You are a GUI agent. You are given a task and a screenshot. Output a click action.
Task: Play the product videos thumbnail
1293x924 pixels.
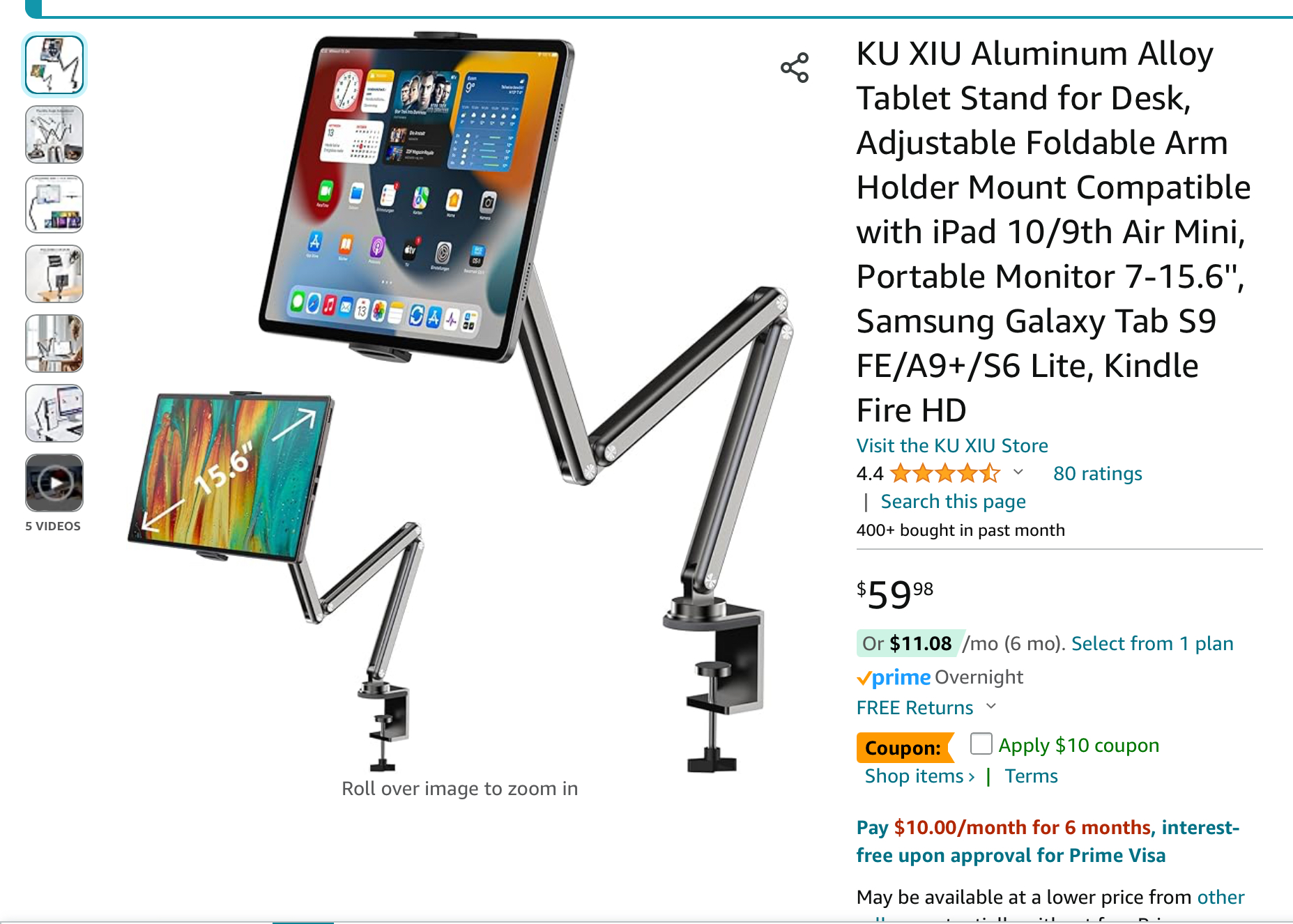click(x=54, y=483)
